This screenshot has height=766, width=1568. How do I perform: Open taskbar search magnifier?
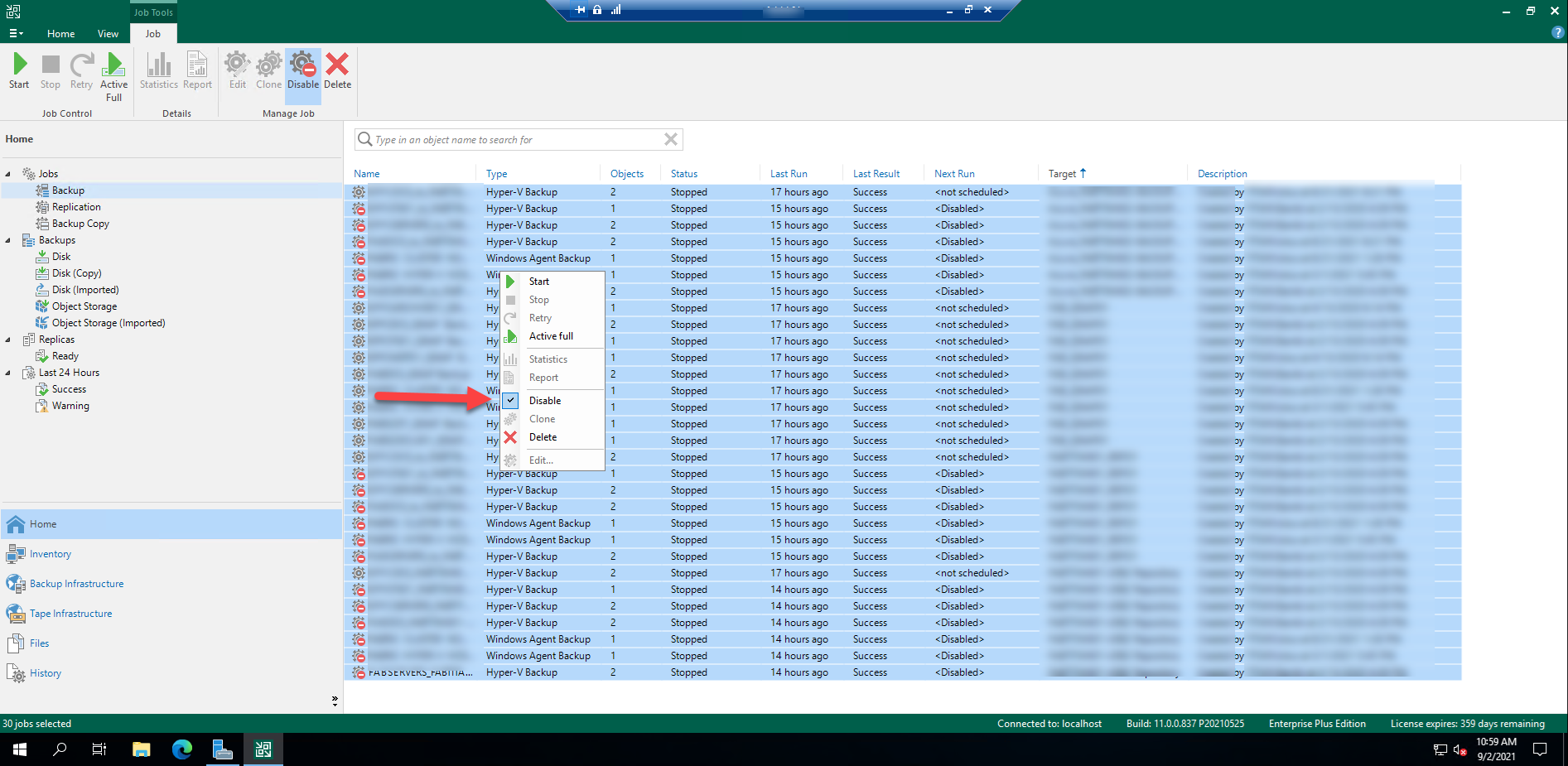pyautogui.click(x=60, y=749)
